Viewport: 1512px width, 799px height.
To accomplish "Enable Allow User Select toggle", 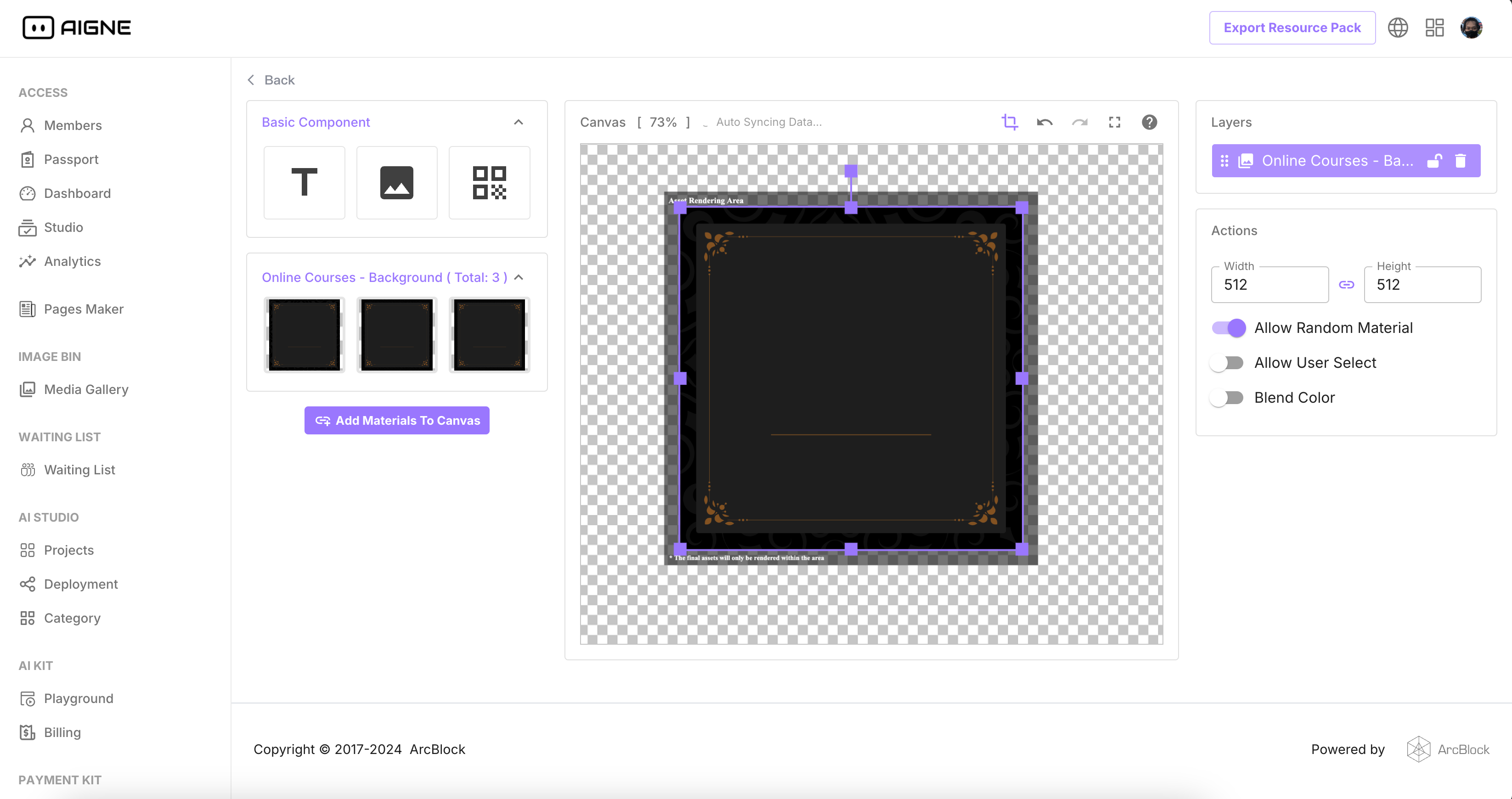I will point(1227,363).
